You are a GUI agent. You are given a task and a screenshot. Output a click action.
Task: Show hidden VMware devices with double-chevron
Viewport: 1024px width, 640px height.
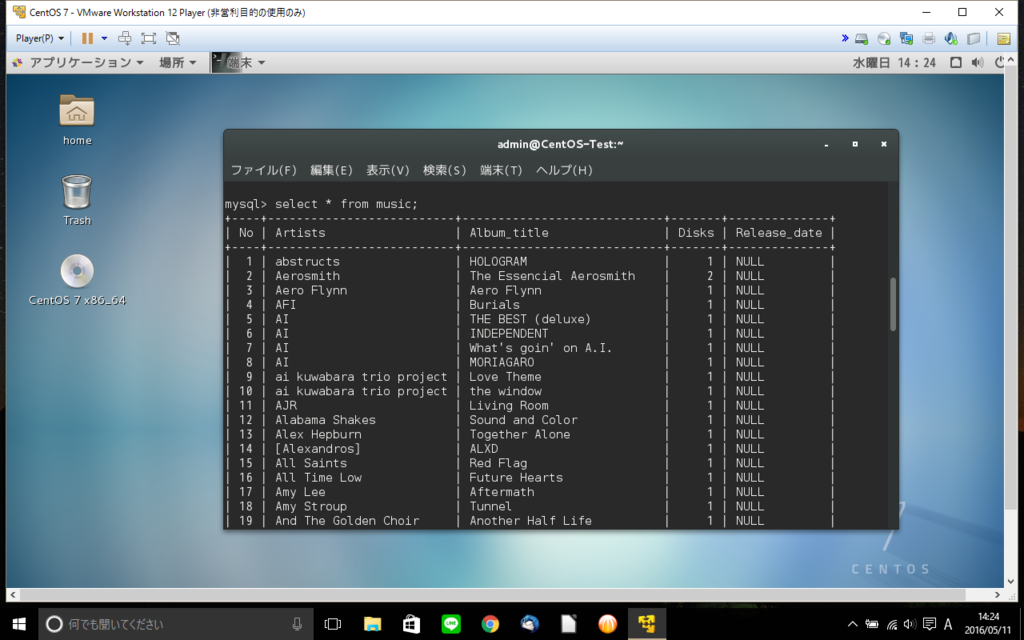tap(845, 39)
